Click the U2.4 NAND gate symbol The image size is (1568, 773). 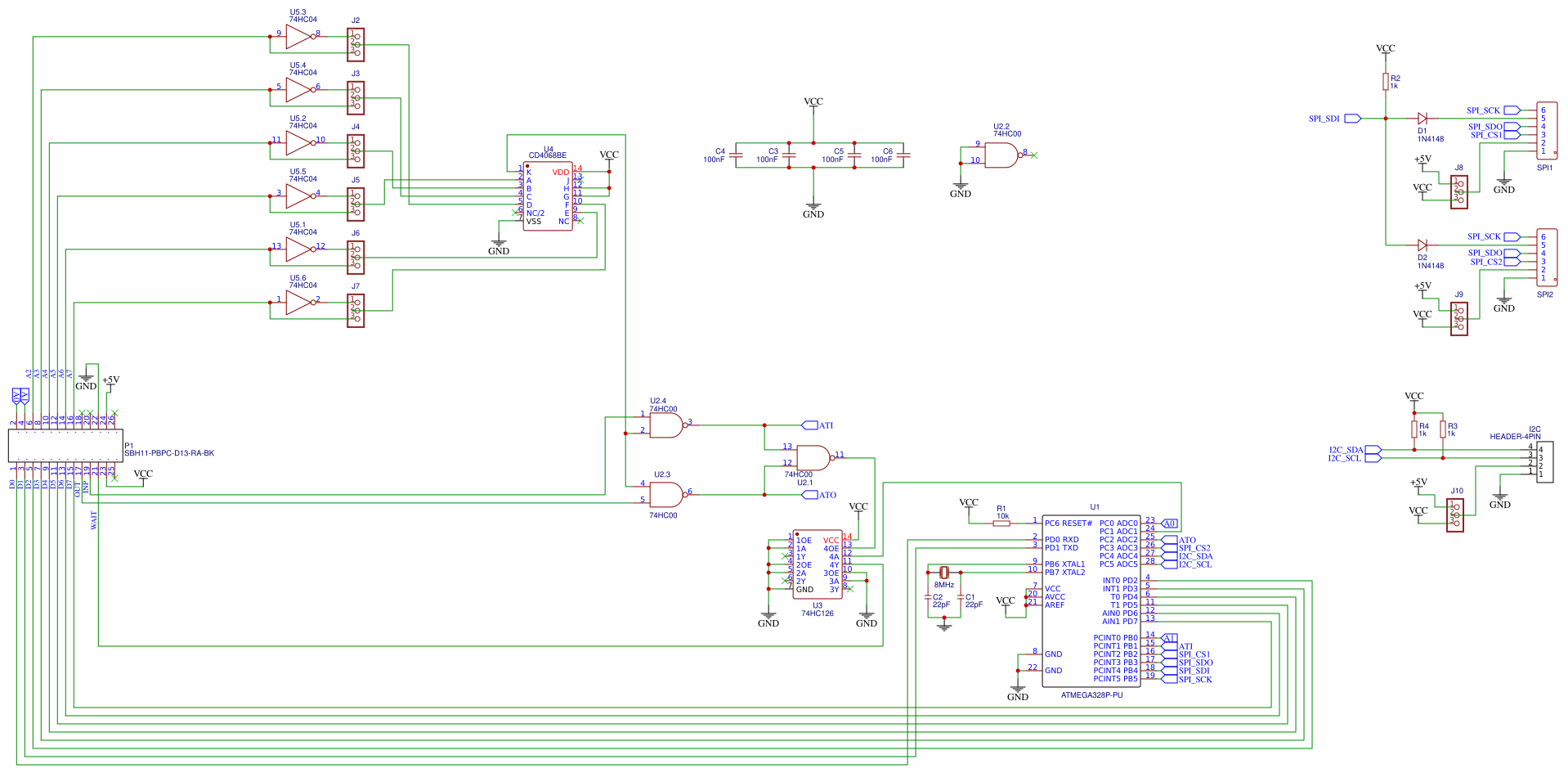tap(666, 424)
